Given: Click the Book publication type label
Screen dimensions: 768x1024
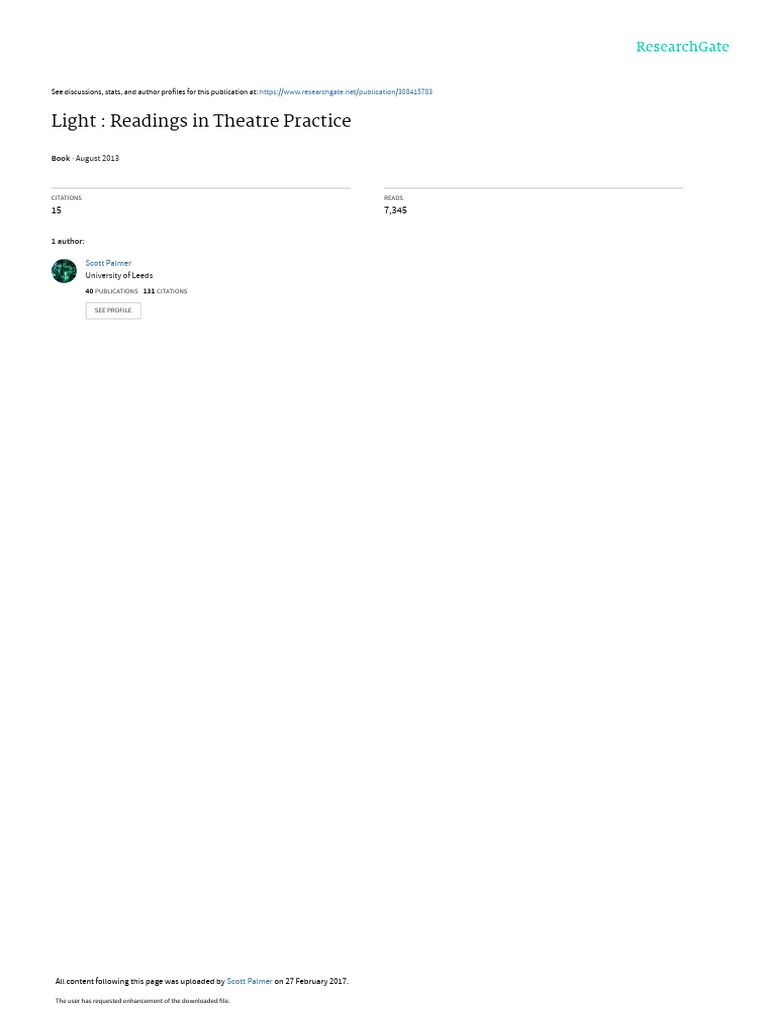Looking at the screenshot, I should [x=60, y=158].
